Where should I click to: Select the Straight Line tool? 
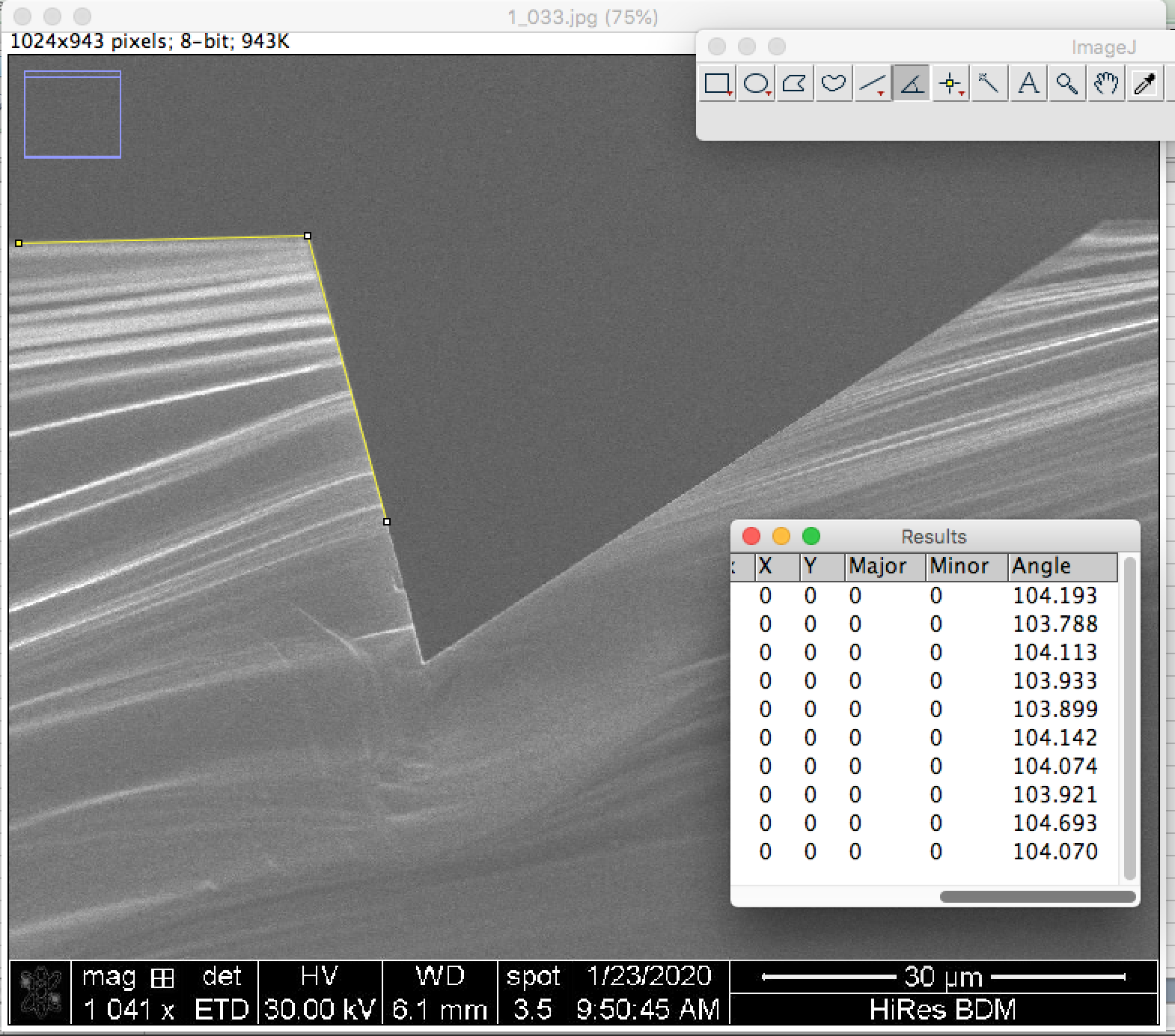[872, 83]
